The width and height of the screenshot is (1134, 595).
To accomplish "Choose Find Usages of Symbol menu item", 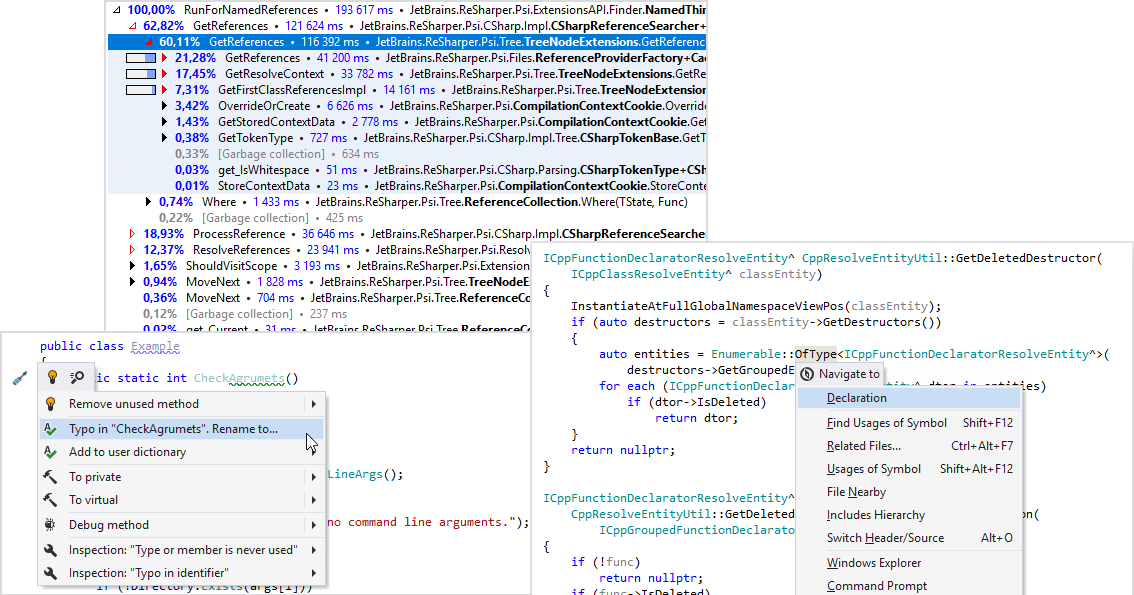I will [x=886, y=423].
